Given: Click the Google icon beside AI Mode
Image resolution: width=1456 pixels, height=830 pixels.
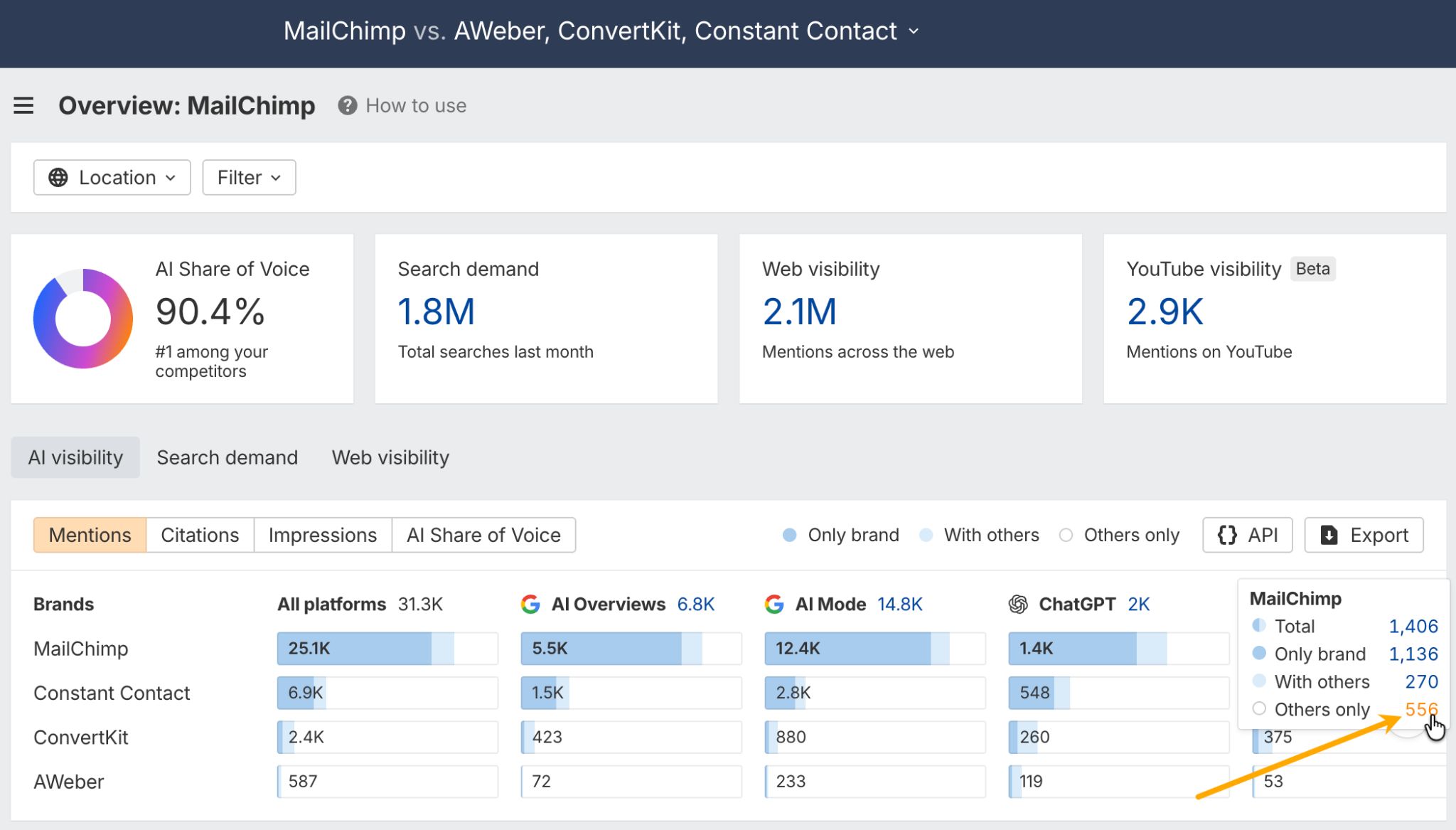Looking at the screenshot, I should point(773,604).
